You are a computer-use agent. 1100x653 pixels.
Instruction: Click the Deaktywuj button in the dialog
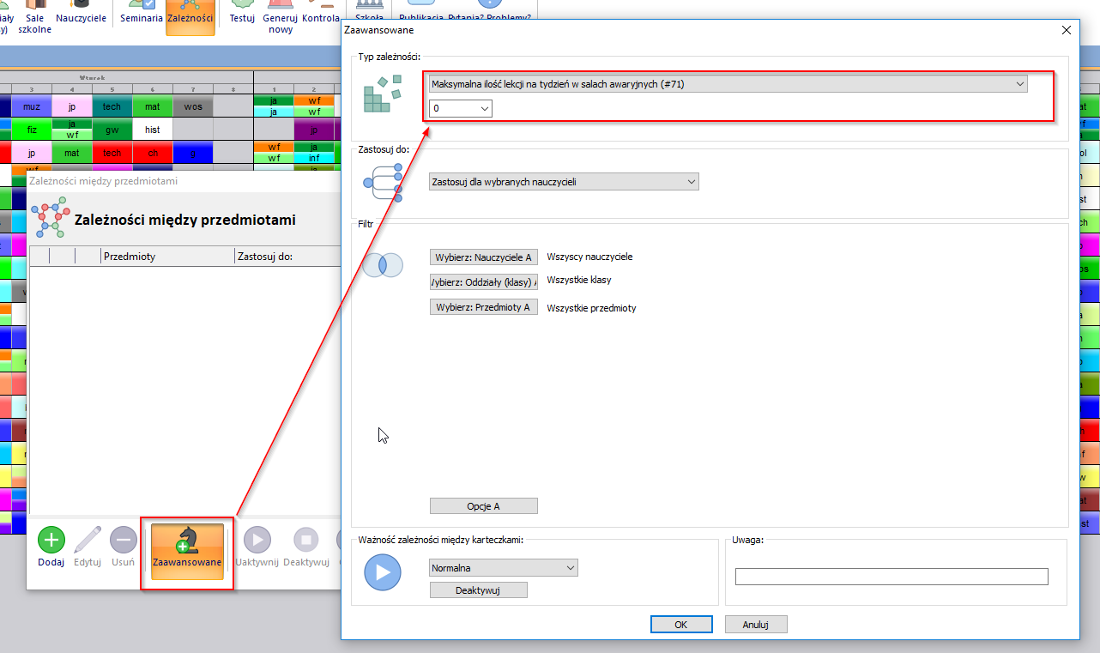click(478, 590)
